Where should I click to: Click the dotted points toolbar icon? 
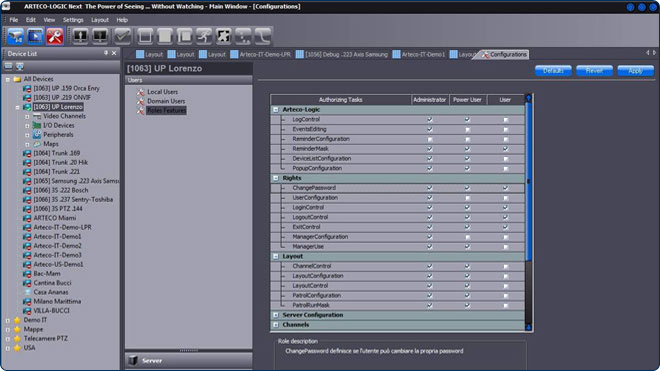click(x=243, y=36)
